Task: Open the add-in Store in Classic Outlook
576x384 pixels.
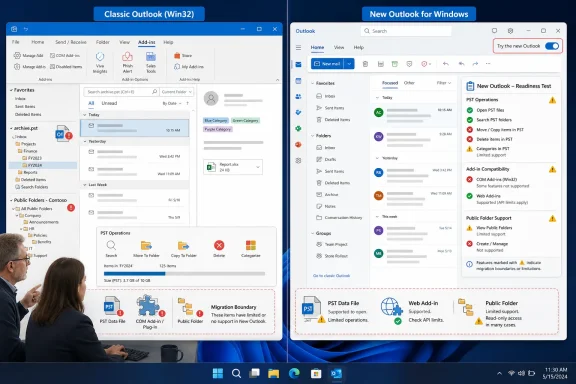Action: click(183, 55)
